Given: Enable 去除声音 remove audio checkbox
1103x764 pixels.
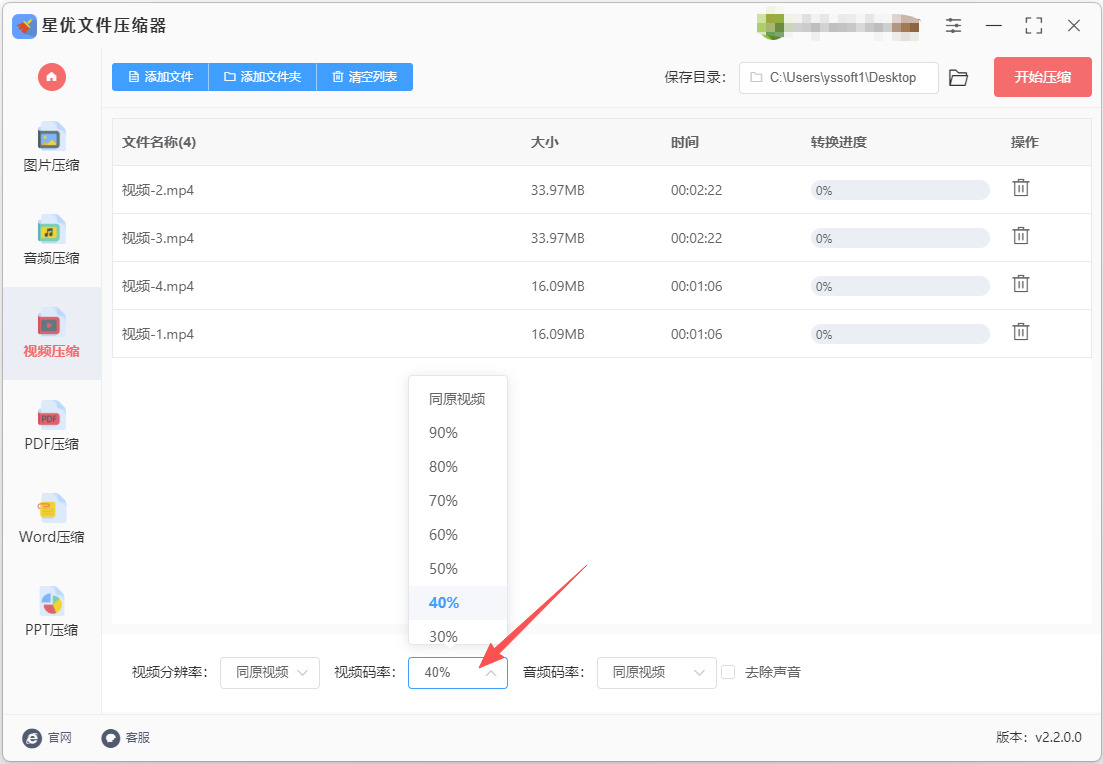Looking at the screenshot, I should (x=728, y=672).
